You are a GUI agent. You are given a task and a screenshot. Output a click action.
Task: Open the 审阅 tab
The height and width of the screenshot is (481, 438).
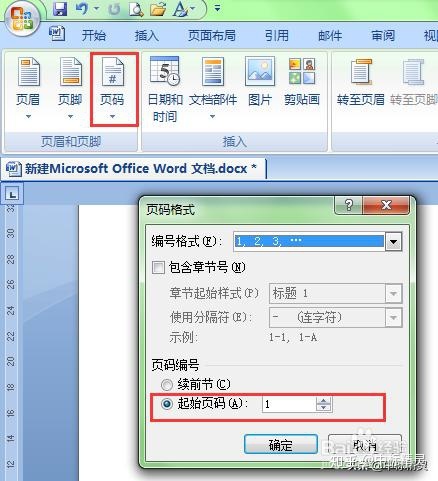coord(383,35)
